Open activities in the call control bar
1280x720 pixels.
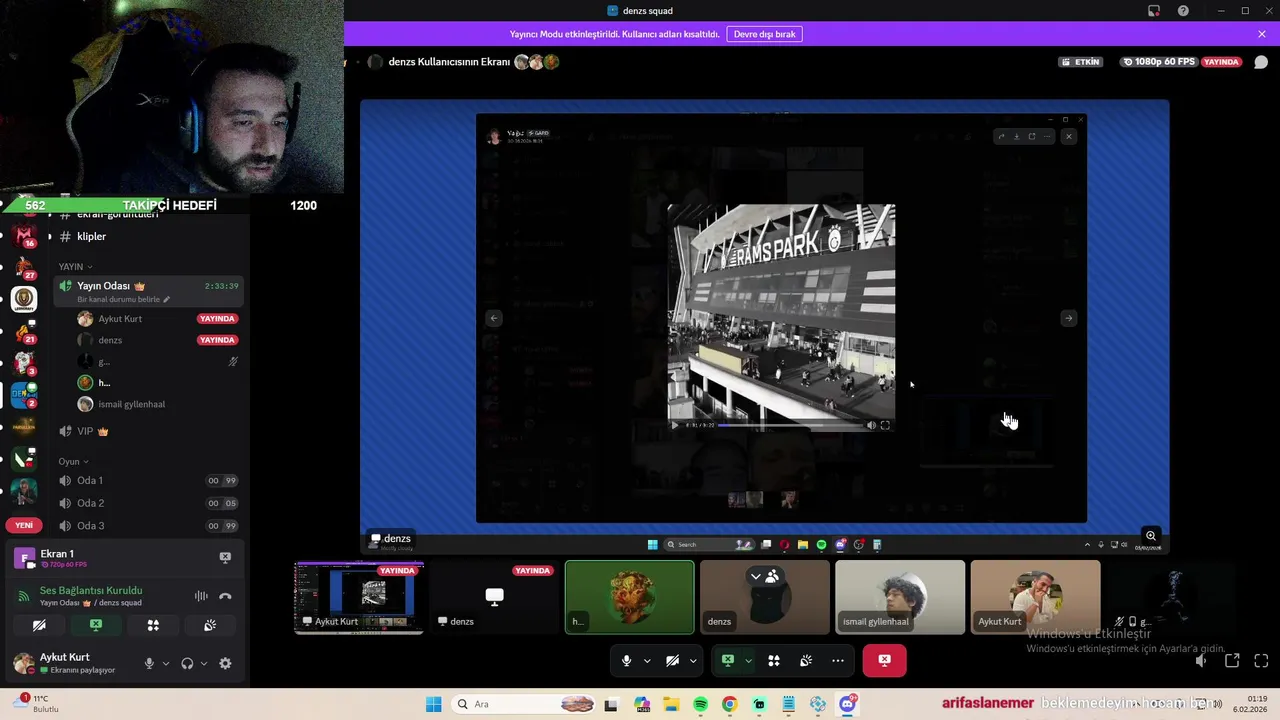coord(773,661)
